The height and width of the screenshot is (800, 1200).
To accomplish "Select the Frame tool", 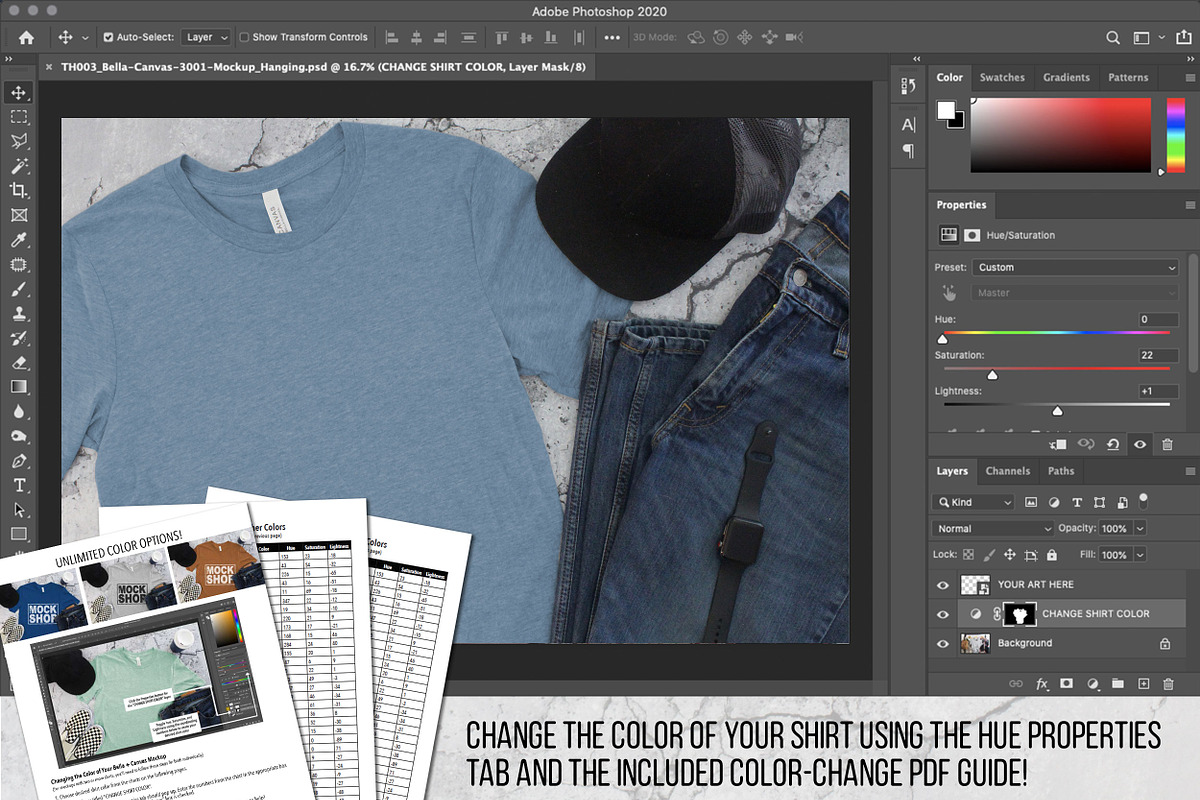I will tap(19, 215).
